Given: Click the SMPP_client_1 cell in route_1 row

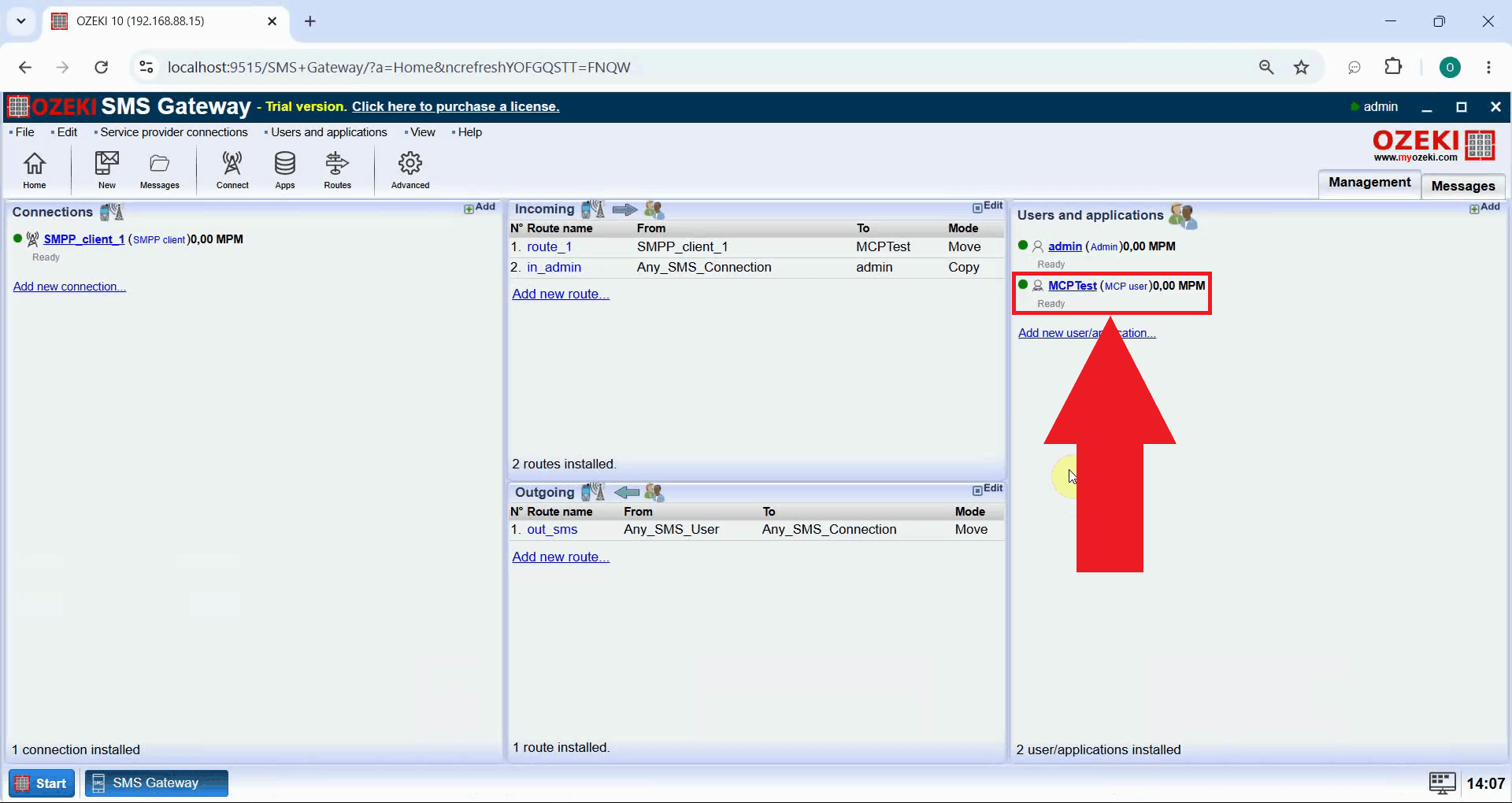Looking at the screenshot, I should pos(682,246).
